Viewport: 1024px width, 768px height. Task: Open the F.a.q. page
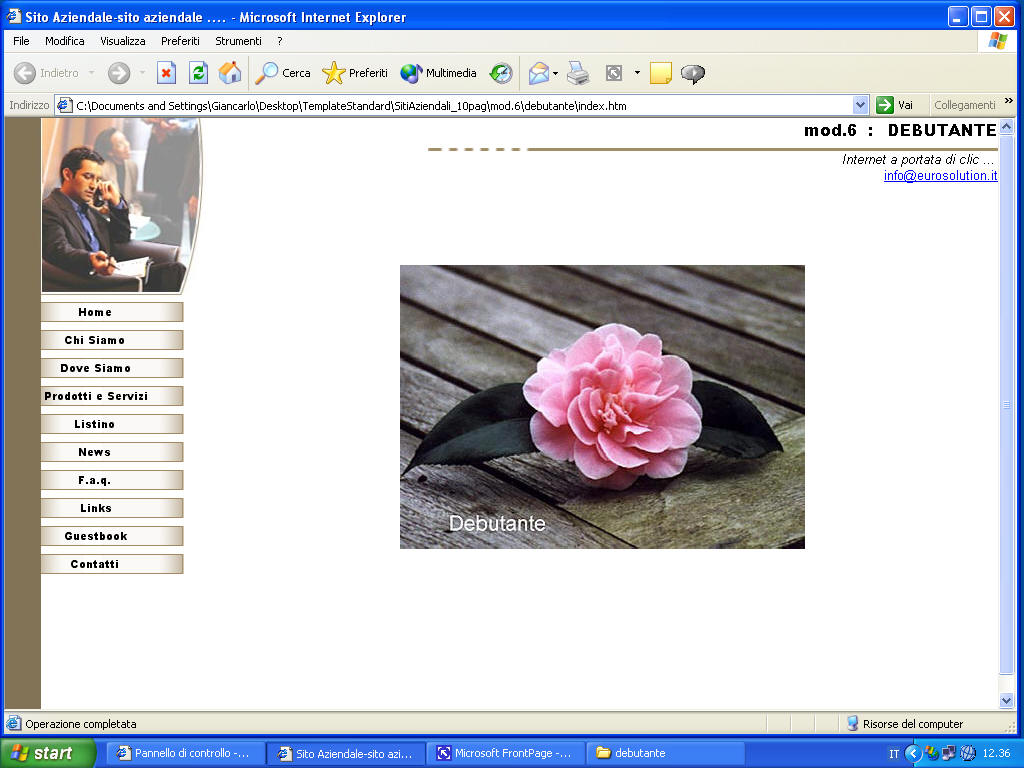[x=112, y=481]
